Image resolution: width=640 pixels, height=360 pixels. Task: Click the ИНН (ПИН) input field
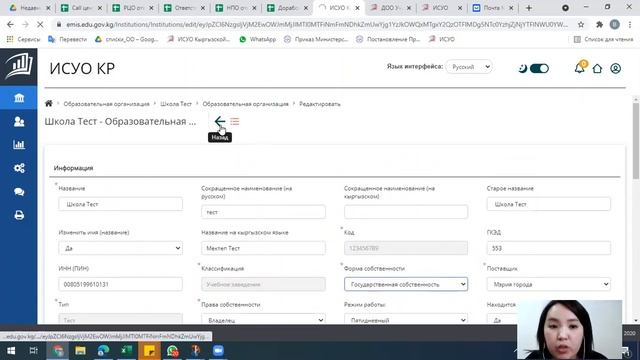[x=120, y=284]
